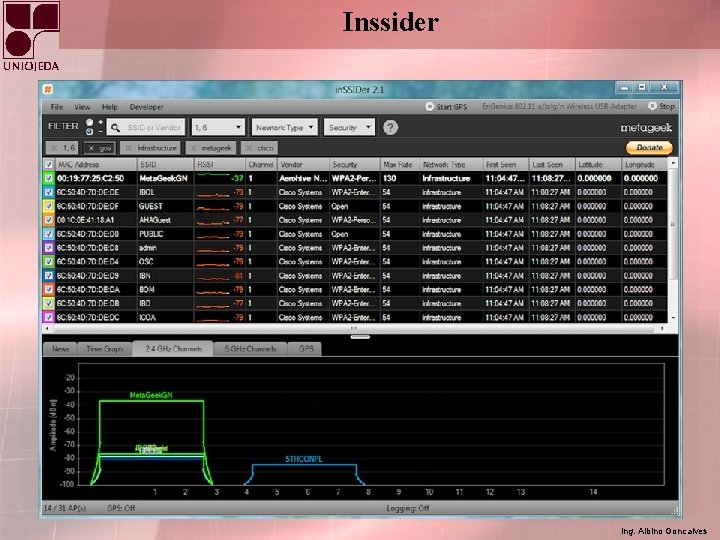Uncheck the IBOL network checkbox
This screenshot has width=720, height=540.
pos(49,192)
